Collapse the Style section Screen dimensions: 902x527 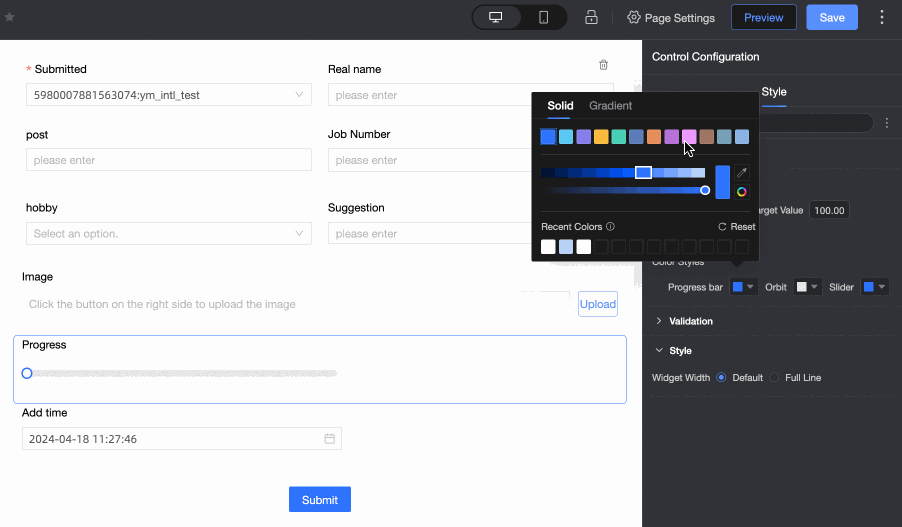coord(674,350)
